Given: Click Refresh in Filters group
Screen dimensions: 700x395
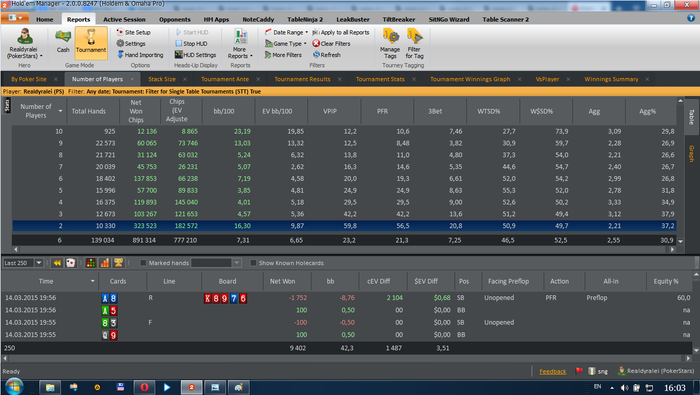Looking at the screenshot, I should (326, 54).
